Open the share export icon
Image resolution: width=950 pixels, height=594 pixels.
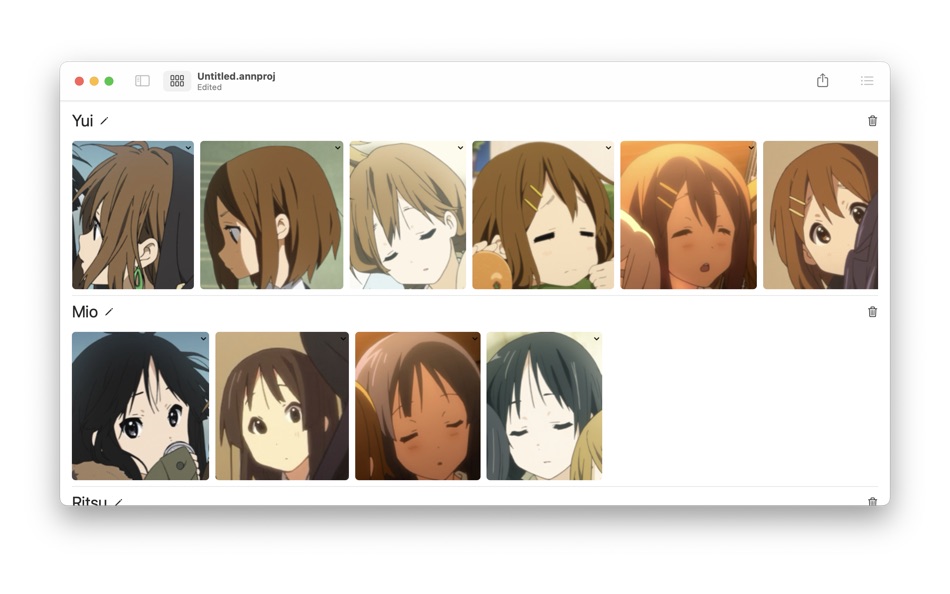click(x=822, y=81)
